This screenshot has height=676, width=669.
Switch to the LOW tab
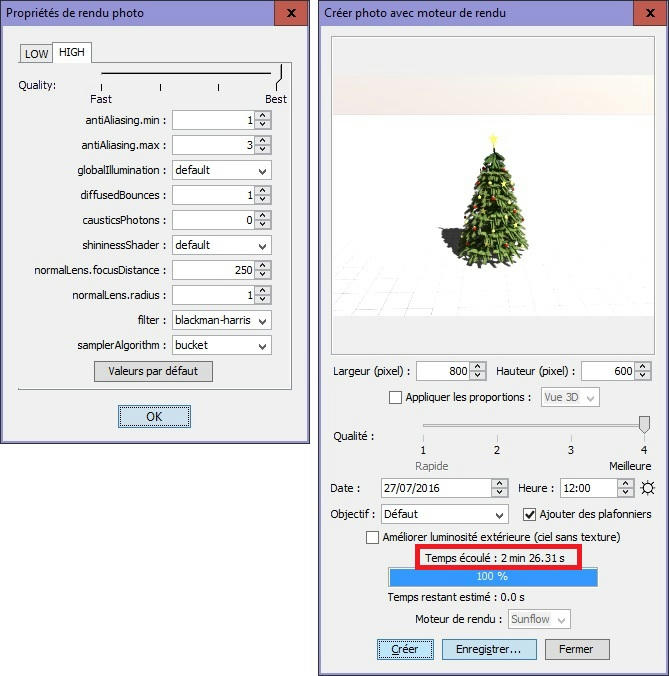pos(36,54)
